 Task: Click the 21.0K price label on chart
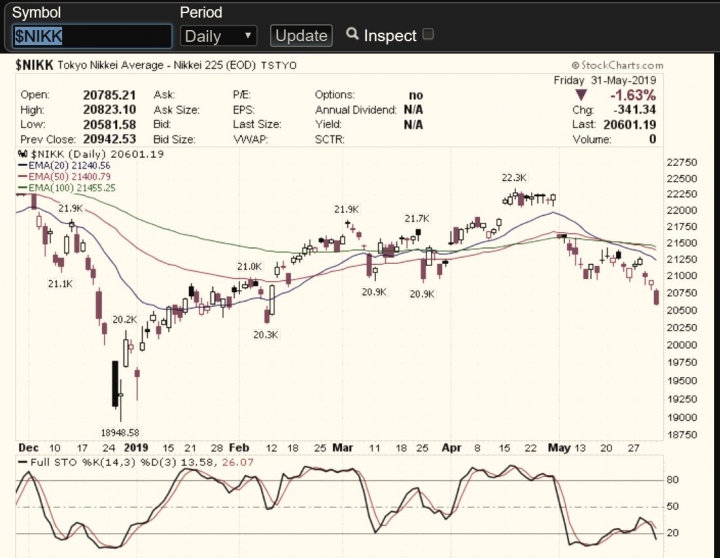coord(249,266)
